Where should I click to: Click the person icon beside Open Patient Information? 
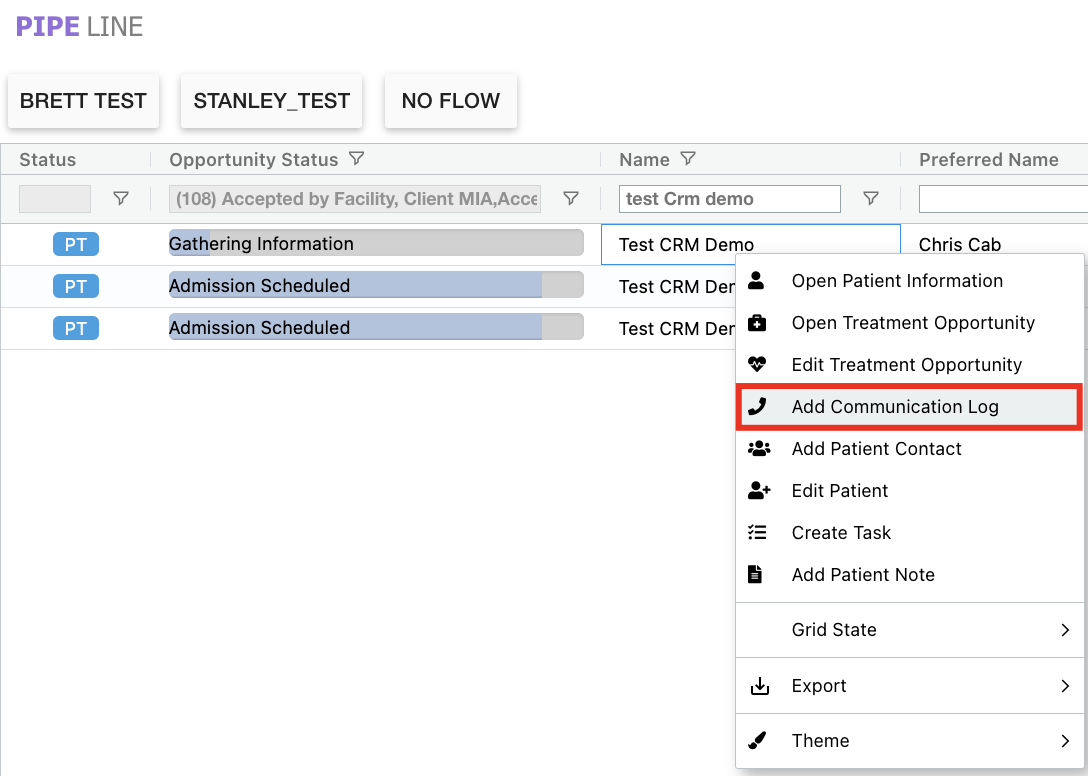click(757, 281)
